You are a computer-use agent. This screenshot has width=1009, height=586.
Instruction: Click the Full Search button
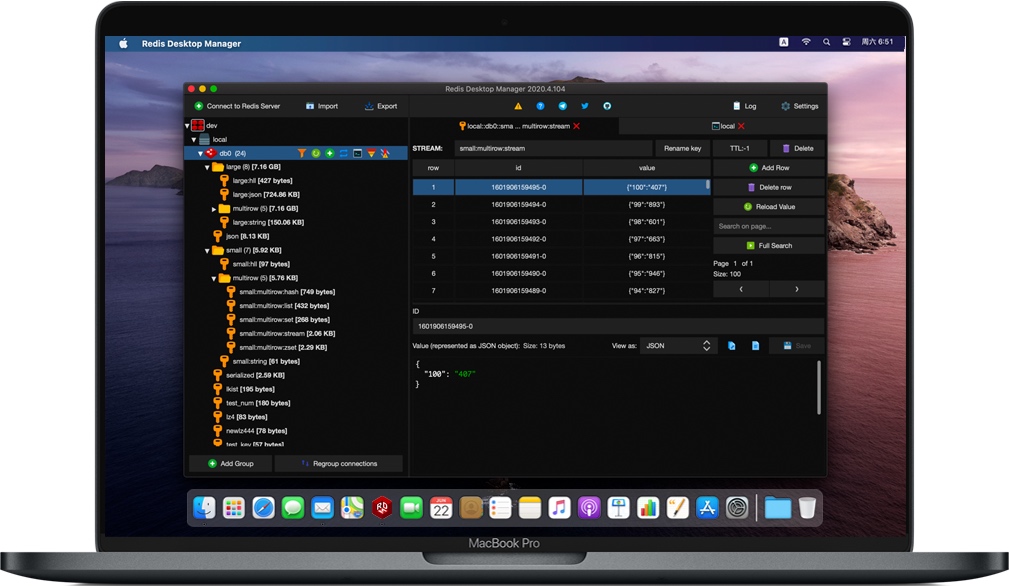[x=768, y=245]
